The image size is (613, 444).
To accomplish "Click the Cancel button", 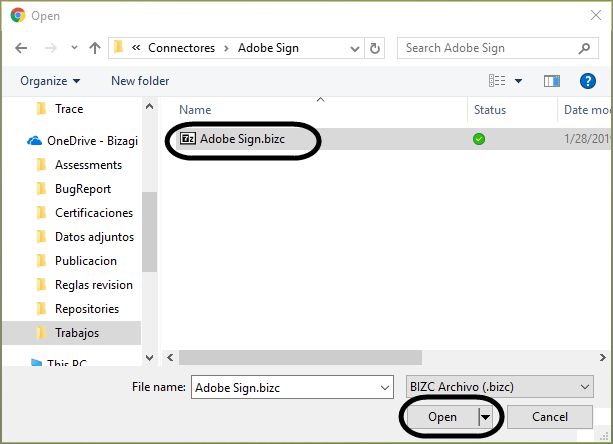I will (x=550, y=417).
